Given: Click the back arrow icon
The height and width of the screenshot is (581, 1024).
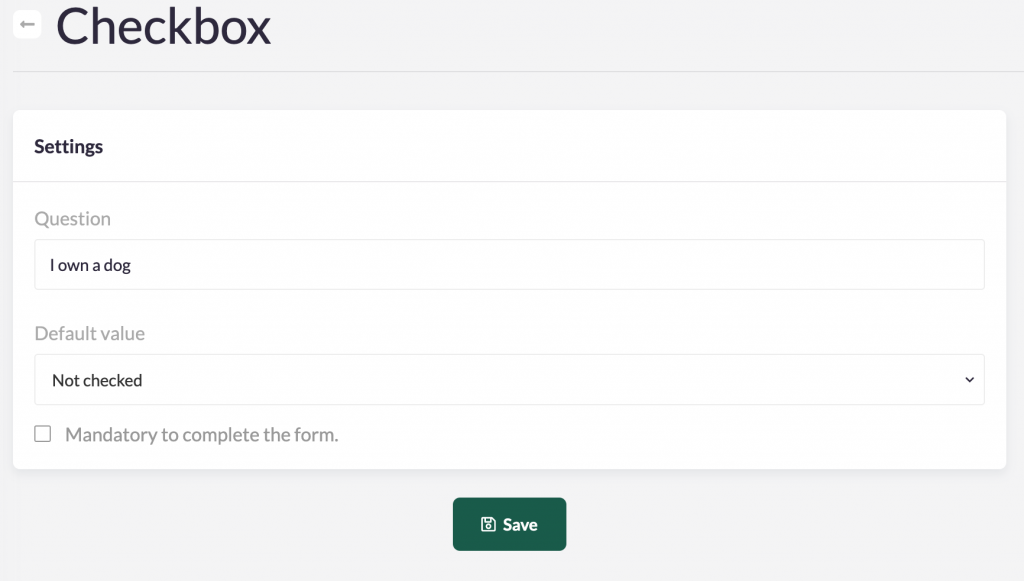Looking at the screenshot, I should pyautogui.click(x=27, y=24).
